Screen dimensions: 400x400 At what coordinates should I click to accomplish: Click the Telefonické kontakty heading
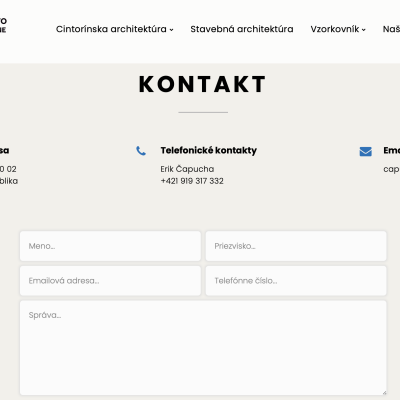tap(209, 150)
